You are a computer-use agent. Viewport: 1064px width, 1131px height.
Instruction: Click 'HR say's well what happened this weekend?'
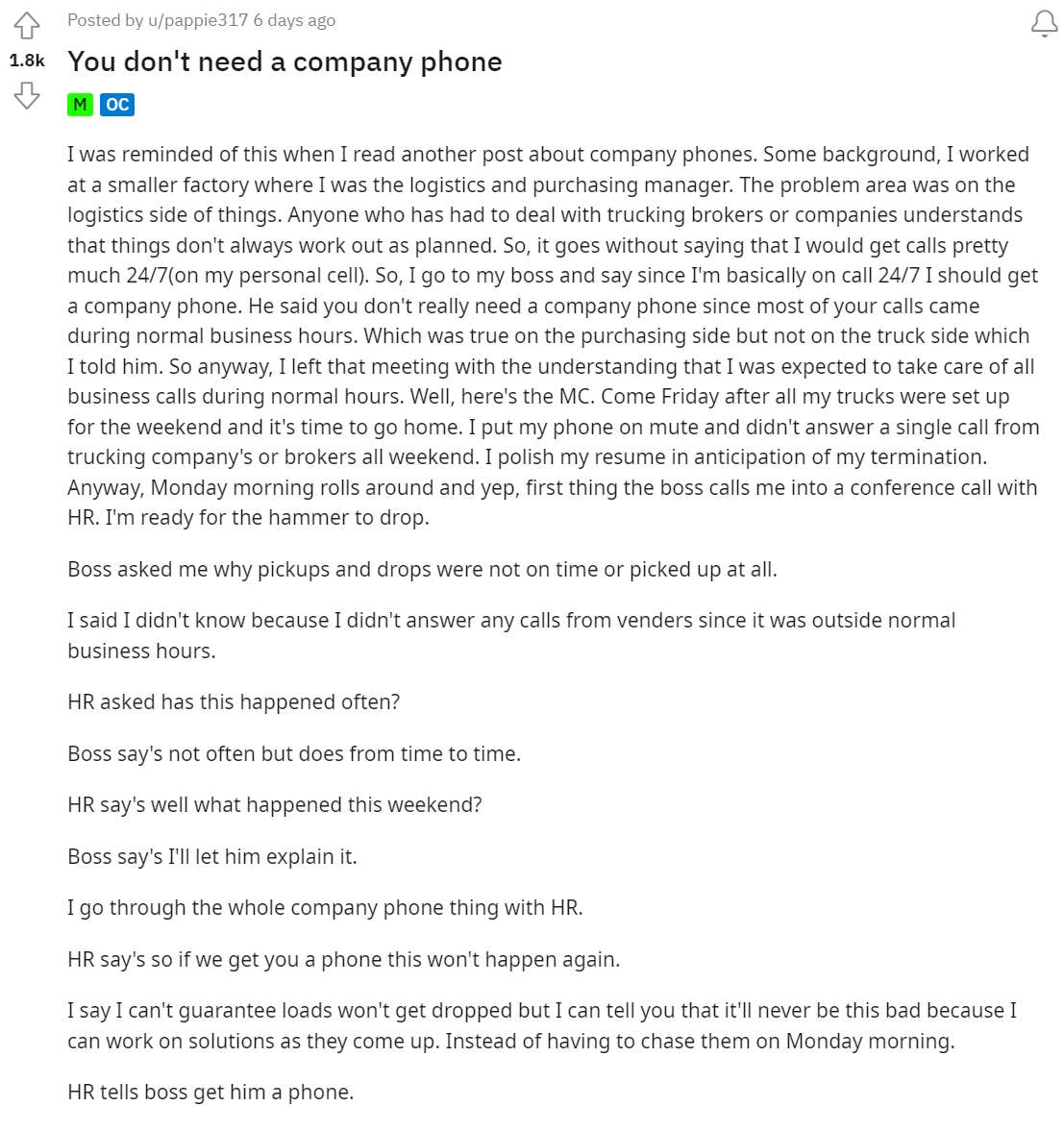click(275, 804)
